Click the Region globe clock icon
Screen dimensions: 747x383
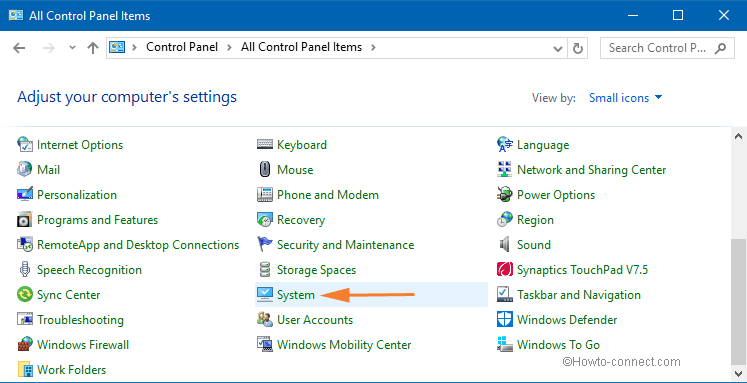tap(505, 220)
